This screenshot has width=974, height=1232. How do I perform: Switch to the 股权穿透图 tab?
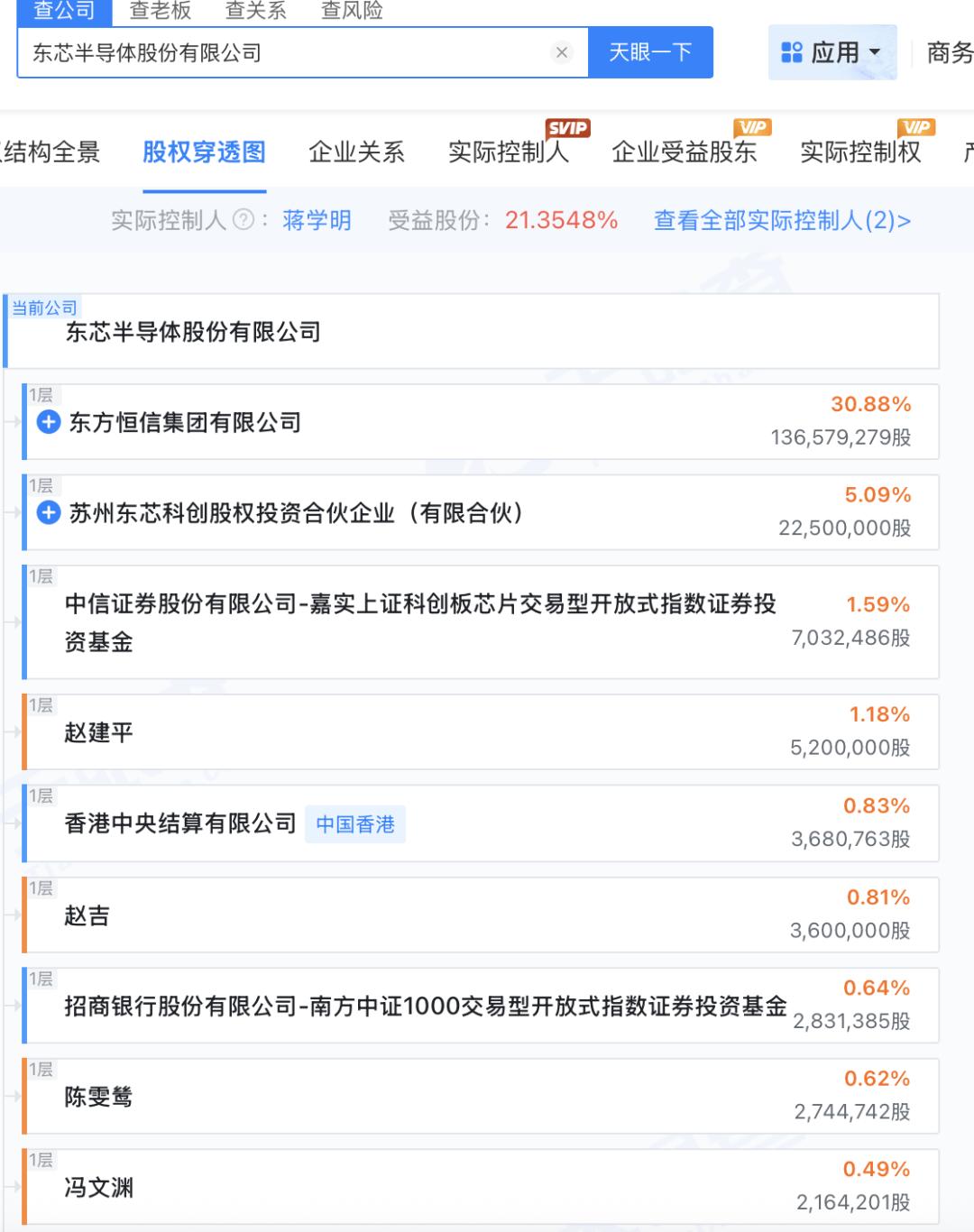[x=204, y=152]
